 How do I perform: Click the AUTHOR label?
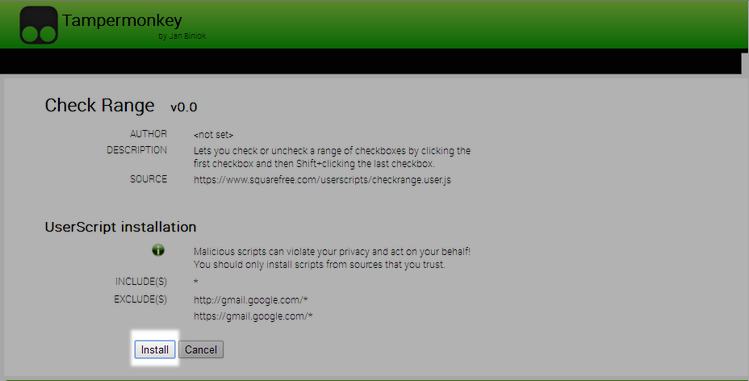149,134
